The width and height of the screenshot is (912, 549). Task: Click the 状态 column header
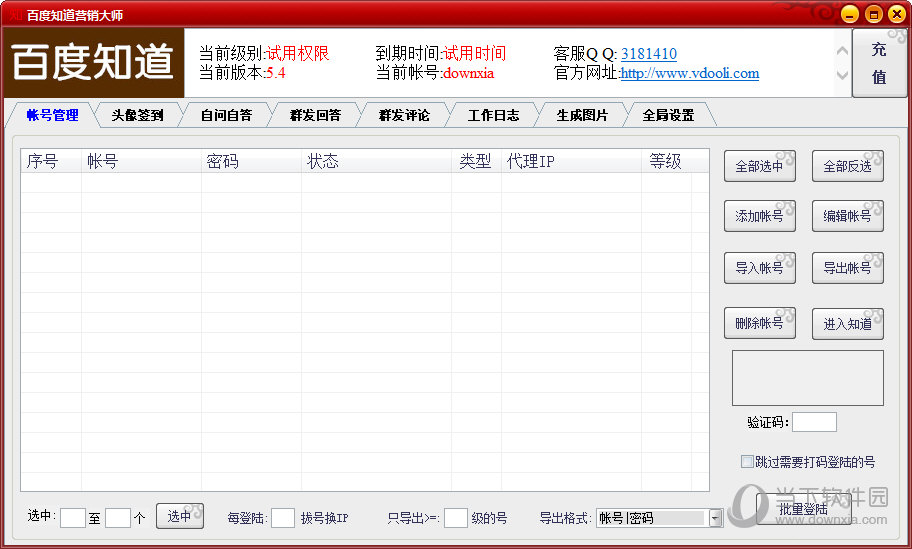click(x=376, y=161)
